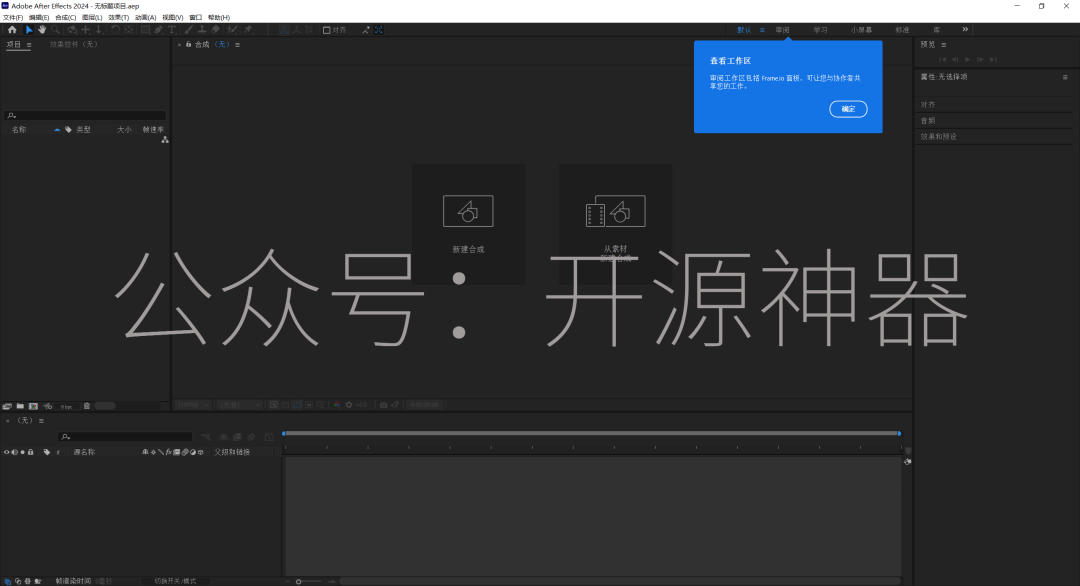Image resolution: width=1080 pixels, height=586 pixels.
Task: Take snapshot with the camera icon
Action: 383,405
